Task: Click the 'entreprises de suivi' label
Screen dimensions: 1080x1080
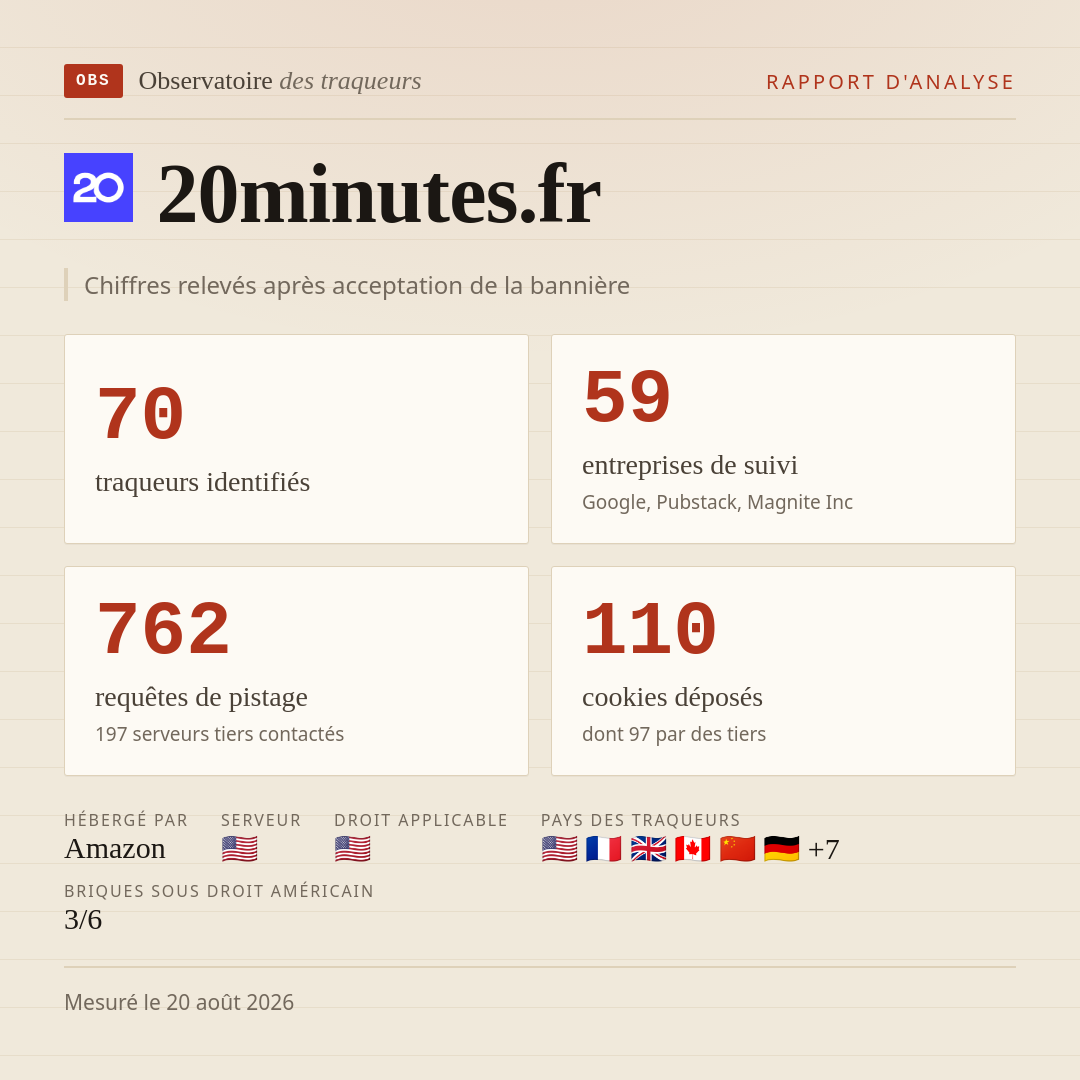Action: click(690, 466)
